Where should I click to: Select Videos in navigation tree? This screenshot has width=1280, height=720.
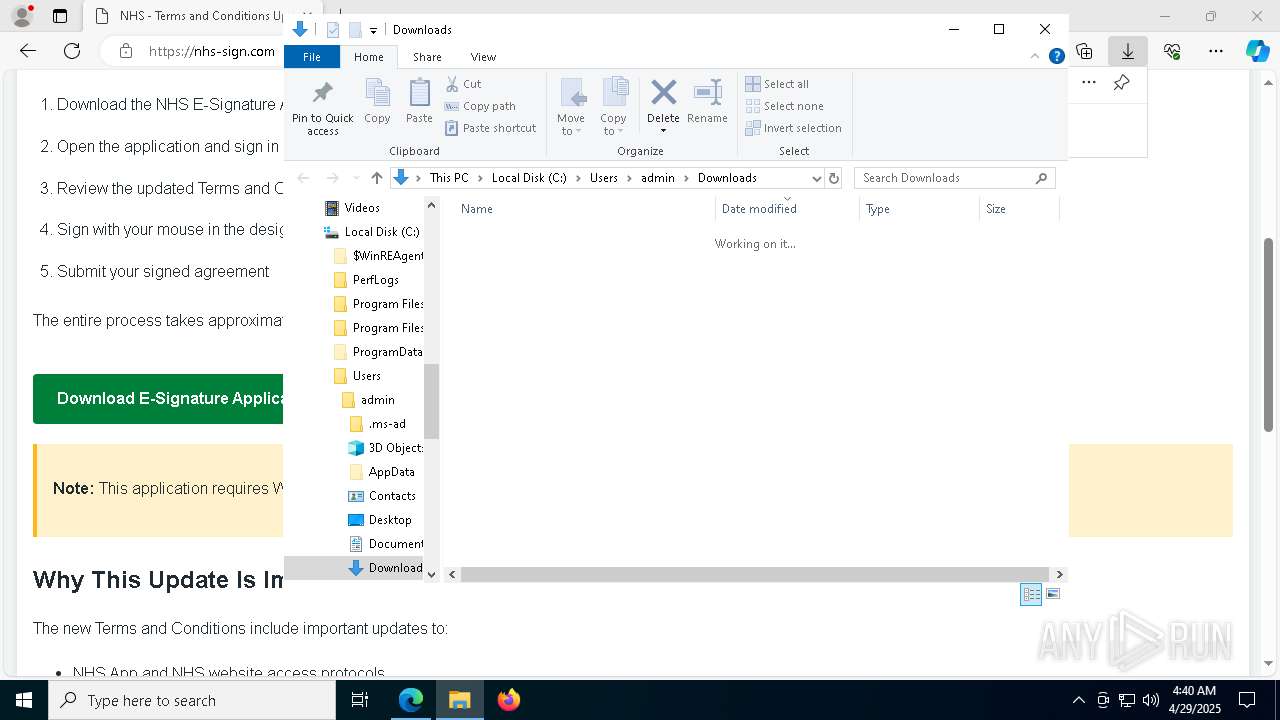362,208
